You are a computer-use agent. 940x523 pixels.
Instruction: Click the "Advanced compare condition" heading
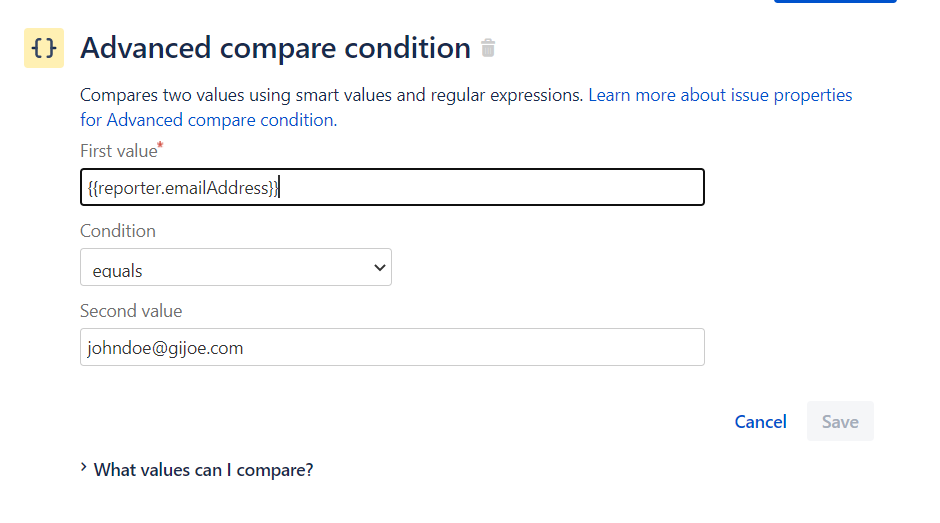(275, 48)
